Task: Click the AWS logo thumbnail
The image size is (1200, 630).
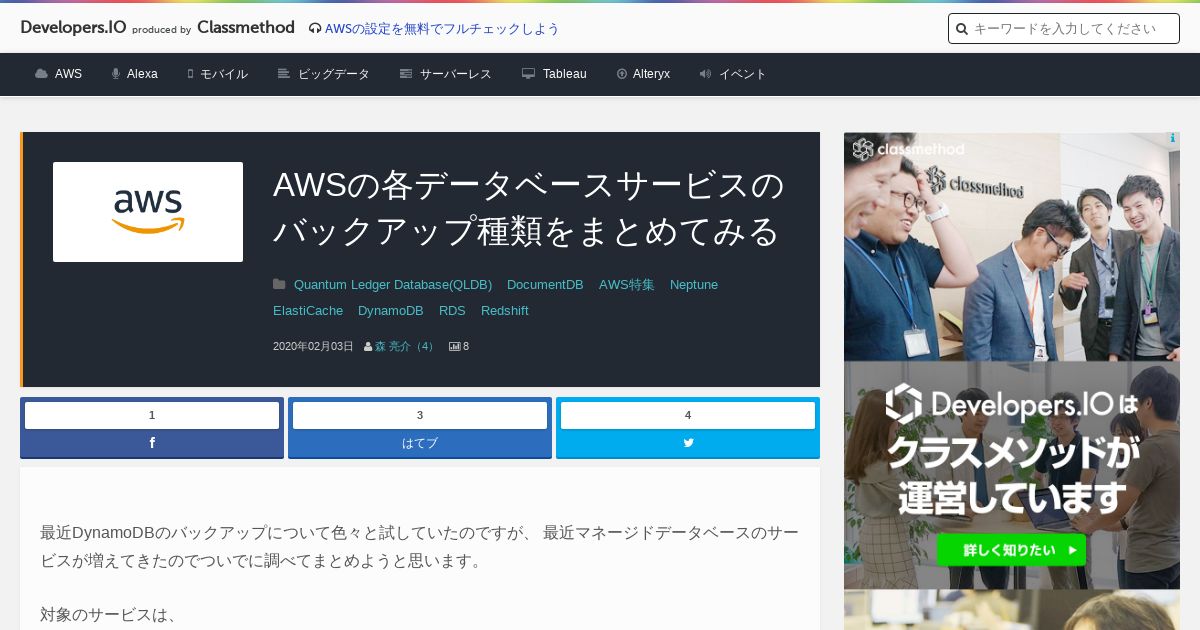Action: pyautogui.click(x=148, y=212)
